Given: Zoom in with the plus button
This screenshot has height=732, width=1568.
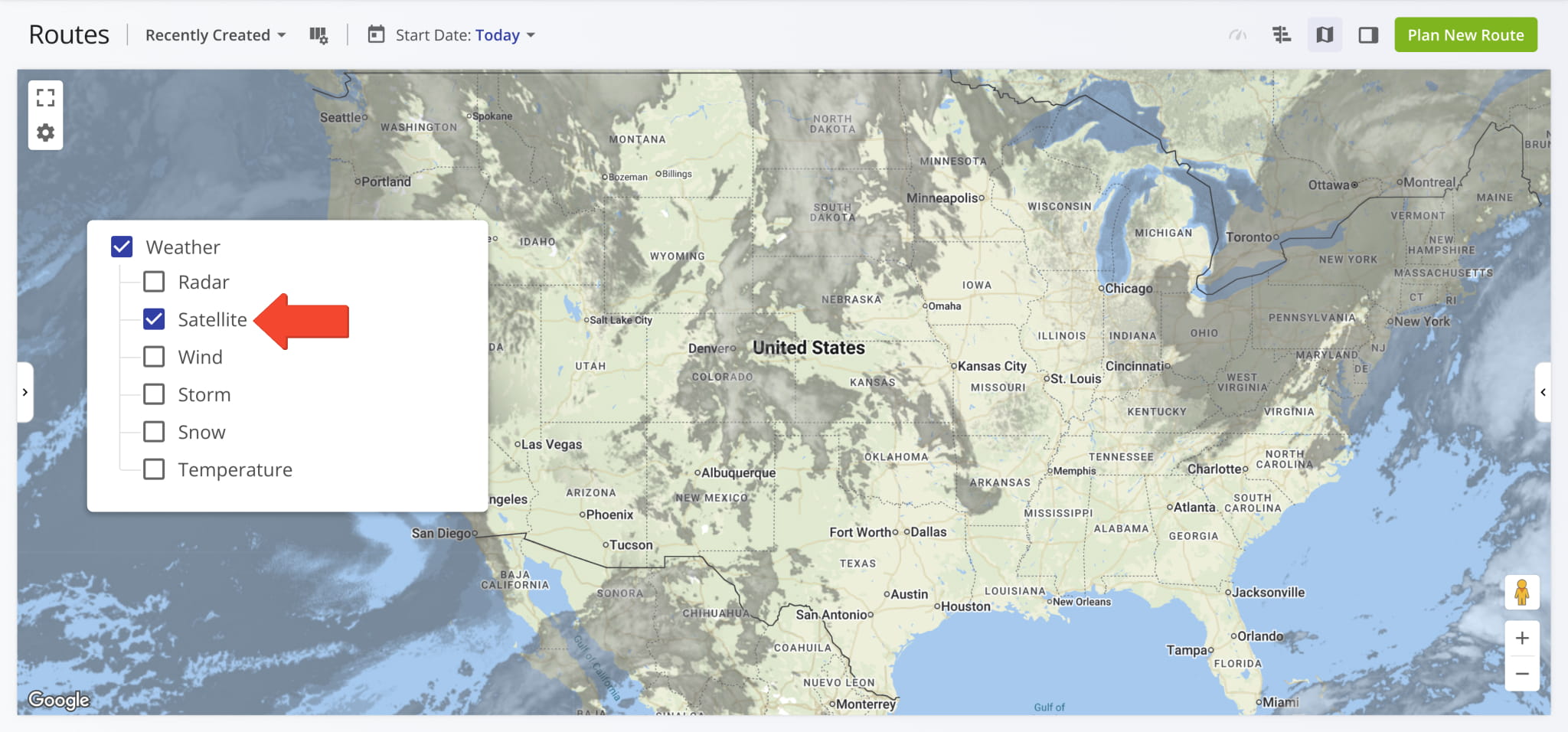Looking at the screenshot, I should coord(1522,638).
